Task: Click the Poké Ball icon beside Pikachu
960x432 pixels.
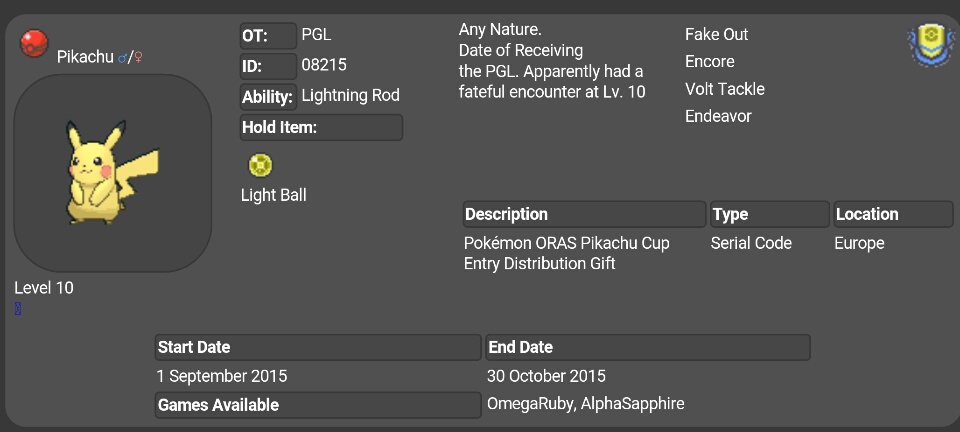Action: click(34, 43)
